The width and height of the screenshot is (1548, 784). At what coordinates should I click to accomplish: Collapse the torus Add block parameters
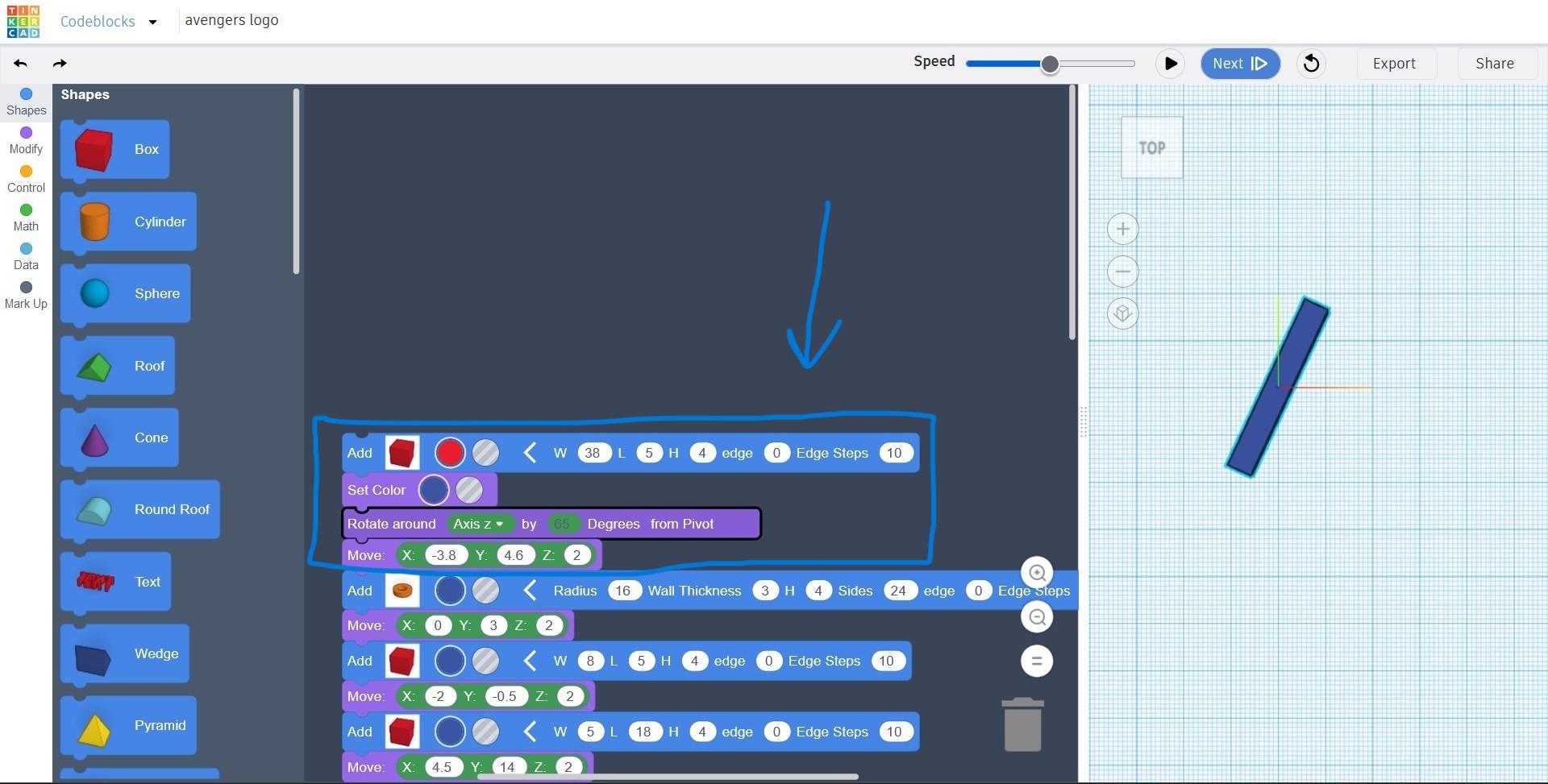click(530, 590)
